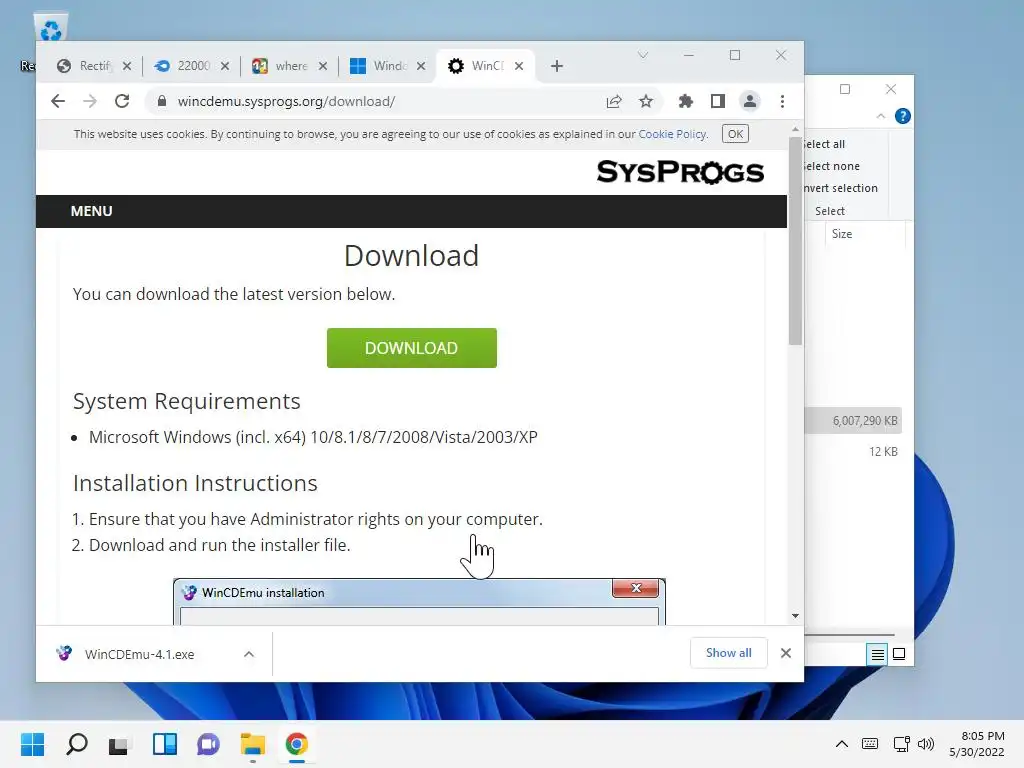This screenshot has height=768, width=1024.
Task: Open the volume tray icon
Action: click(926, 744)
